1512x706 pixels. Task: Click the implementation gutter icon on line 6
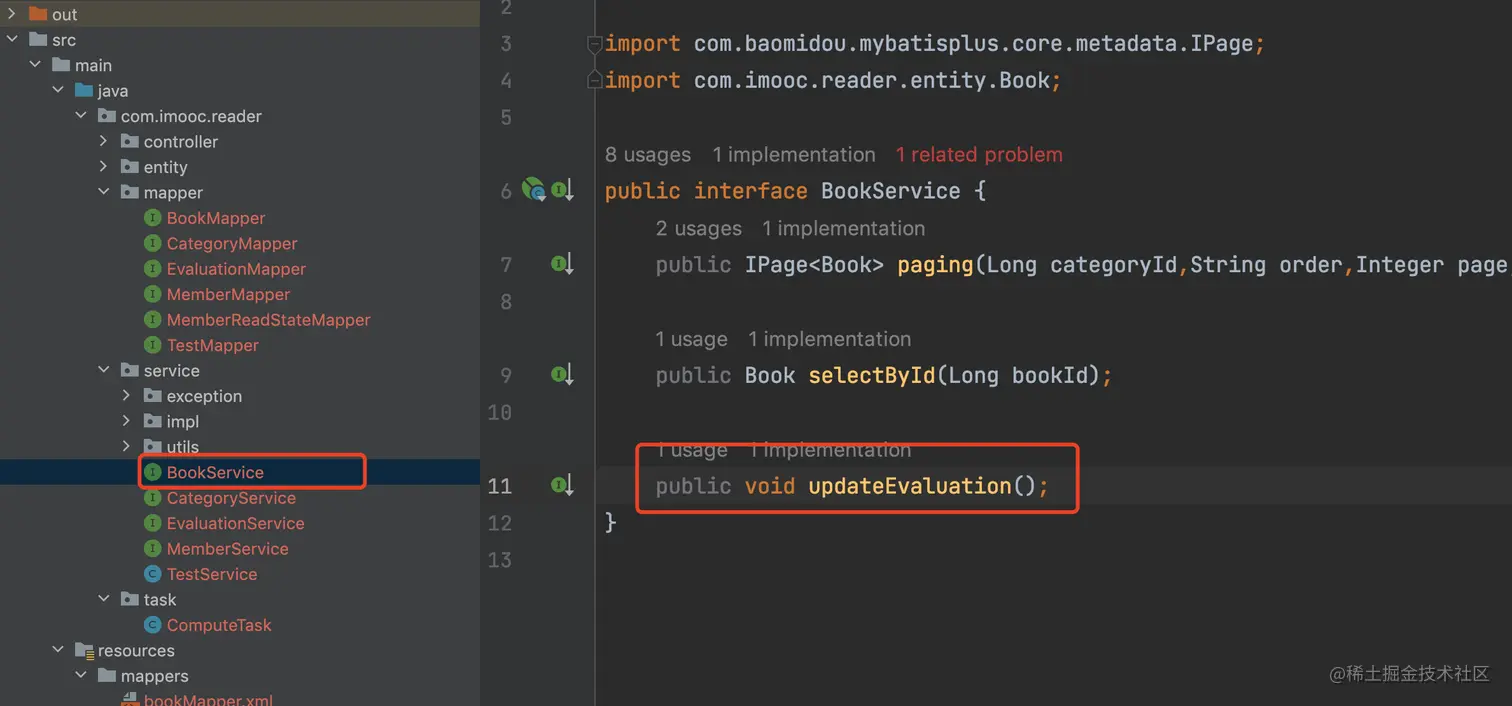click(563, 190)
